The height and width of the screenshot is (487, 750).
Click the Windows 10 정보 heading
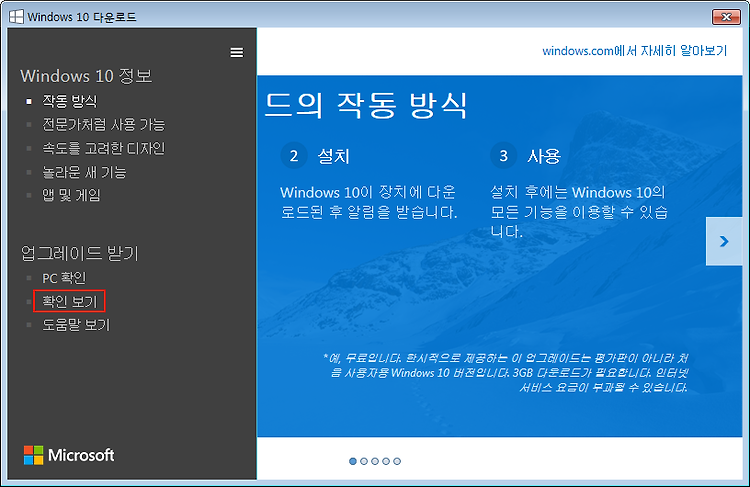[86, 76]
